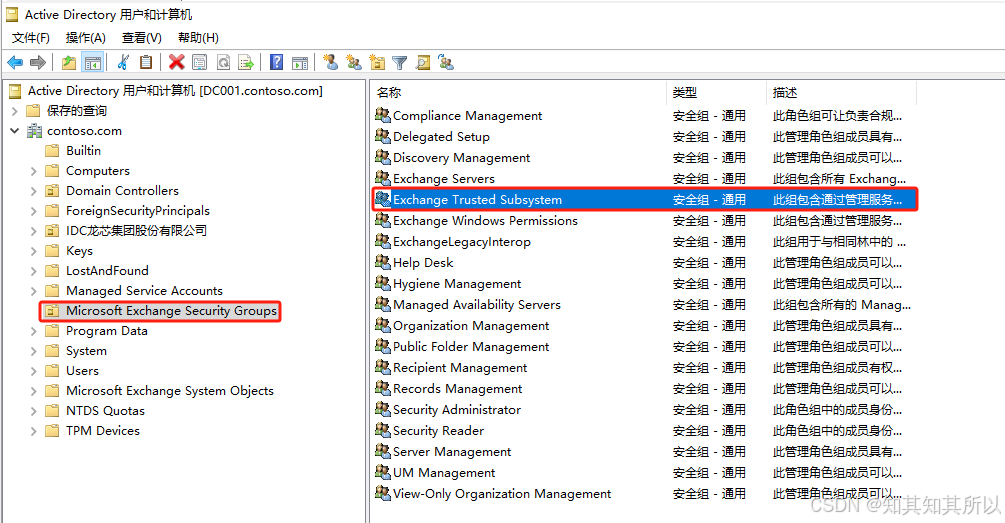Image resolution: width=1005 pixels, height=523 pixels.
Task: Click domain icon next to contoso.com
Action: pos(34,131)
